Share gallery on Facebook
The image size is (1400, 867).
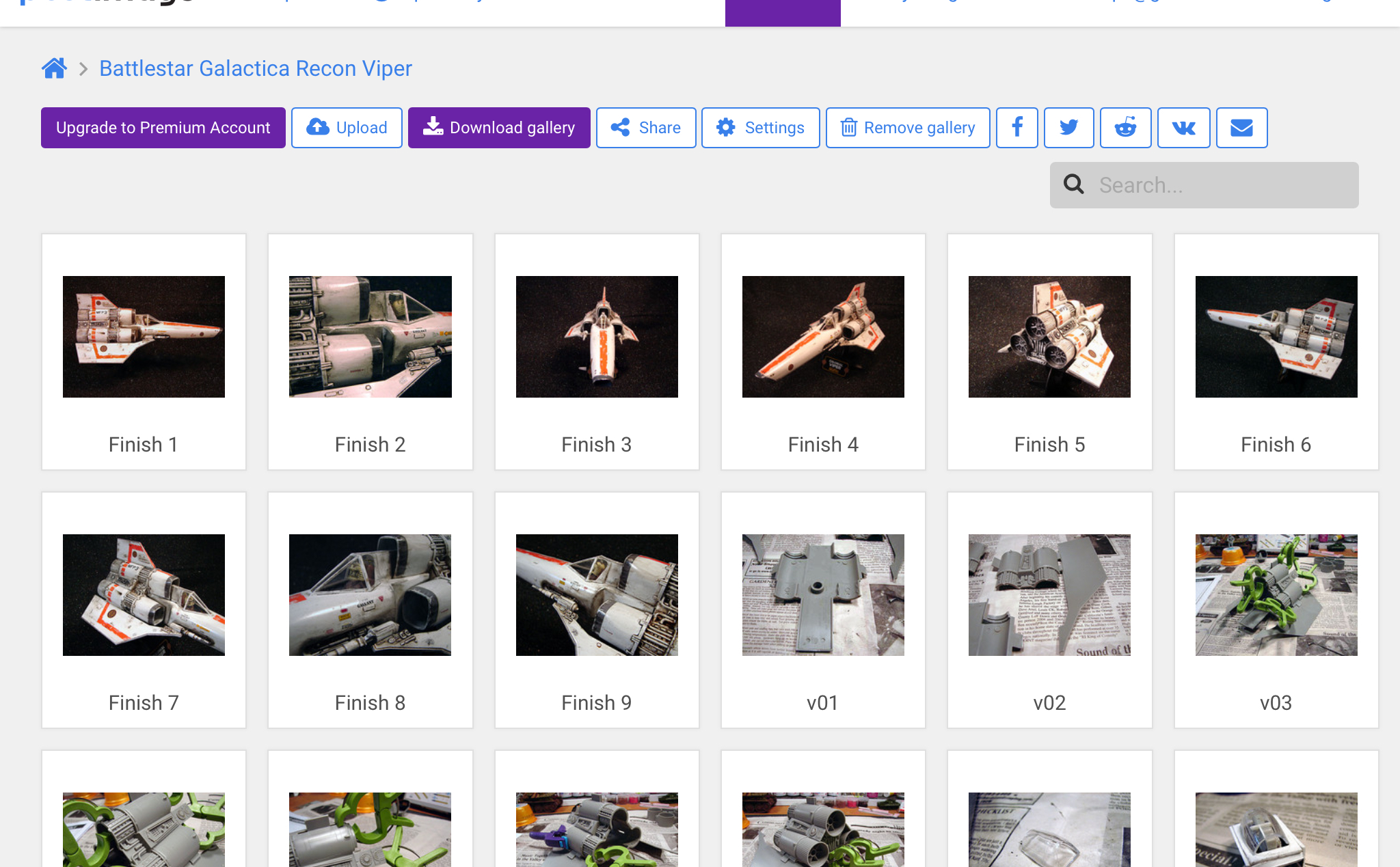[1017, 128]
